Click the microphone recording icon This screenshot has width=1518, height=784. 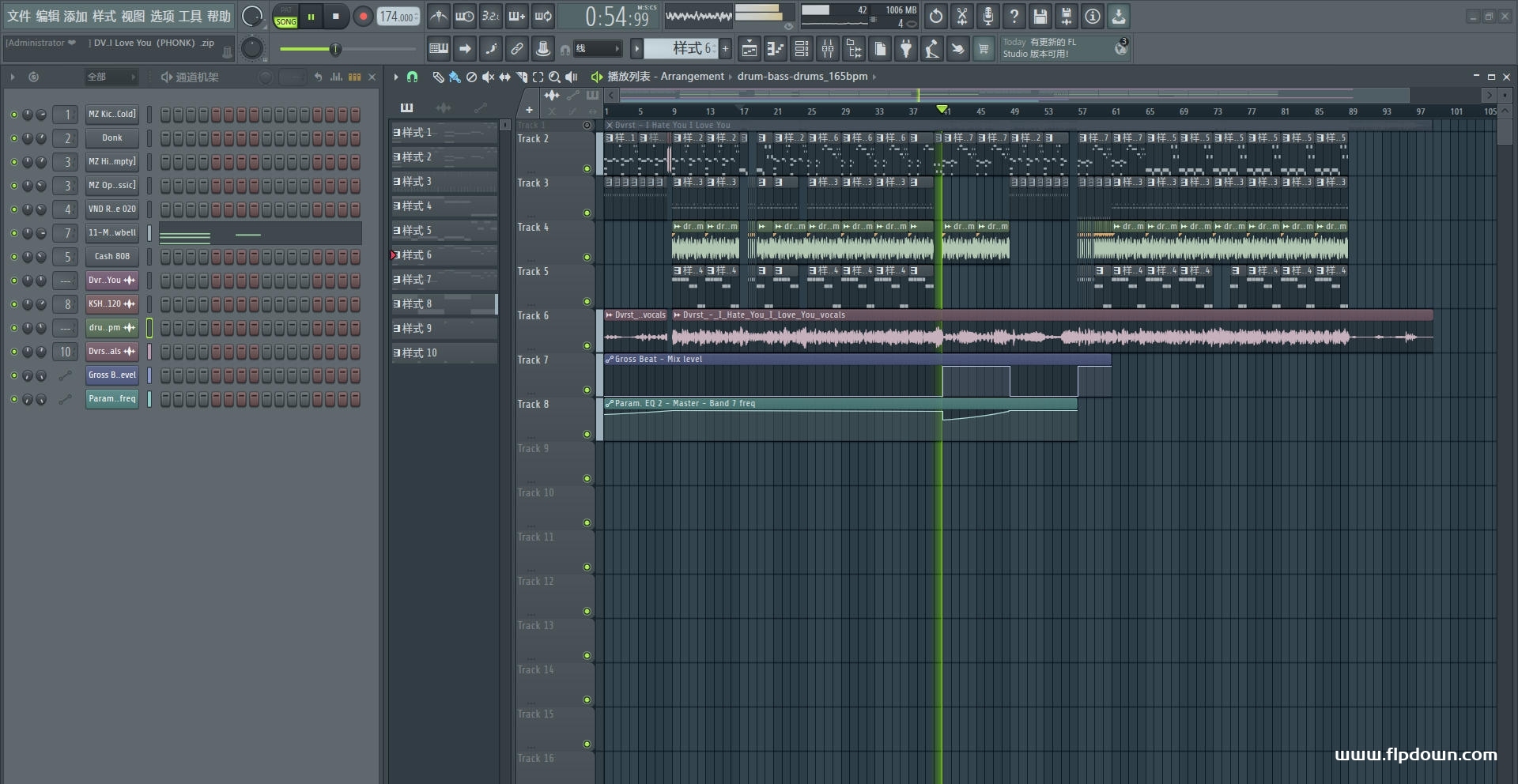[987, 16]
